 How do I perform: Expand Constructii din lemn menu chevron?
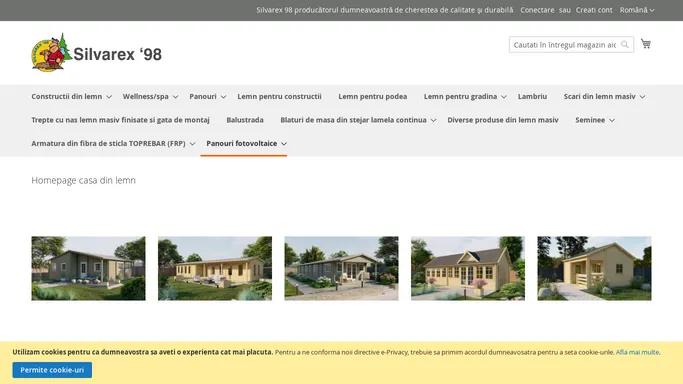coord(109,97)
